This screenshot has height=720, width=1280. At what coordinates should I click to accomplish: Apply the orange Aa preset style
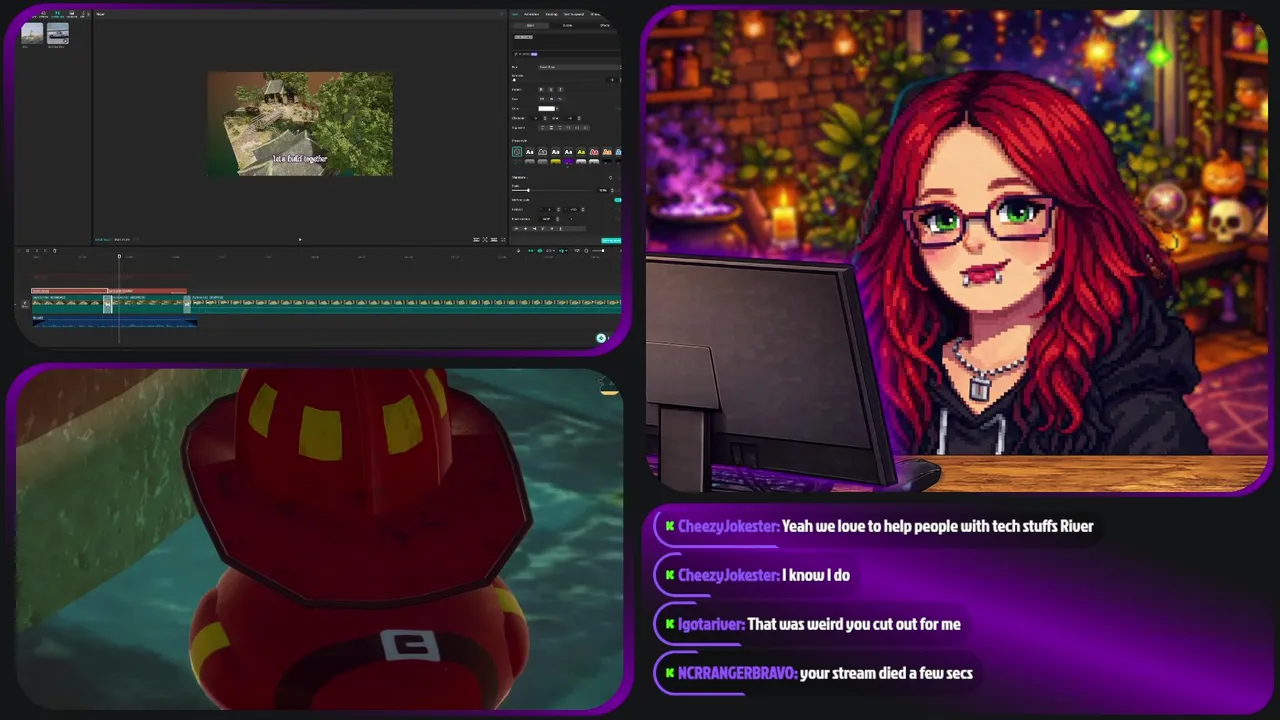607,152
